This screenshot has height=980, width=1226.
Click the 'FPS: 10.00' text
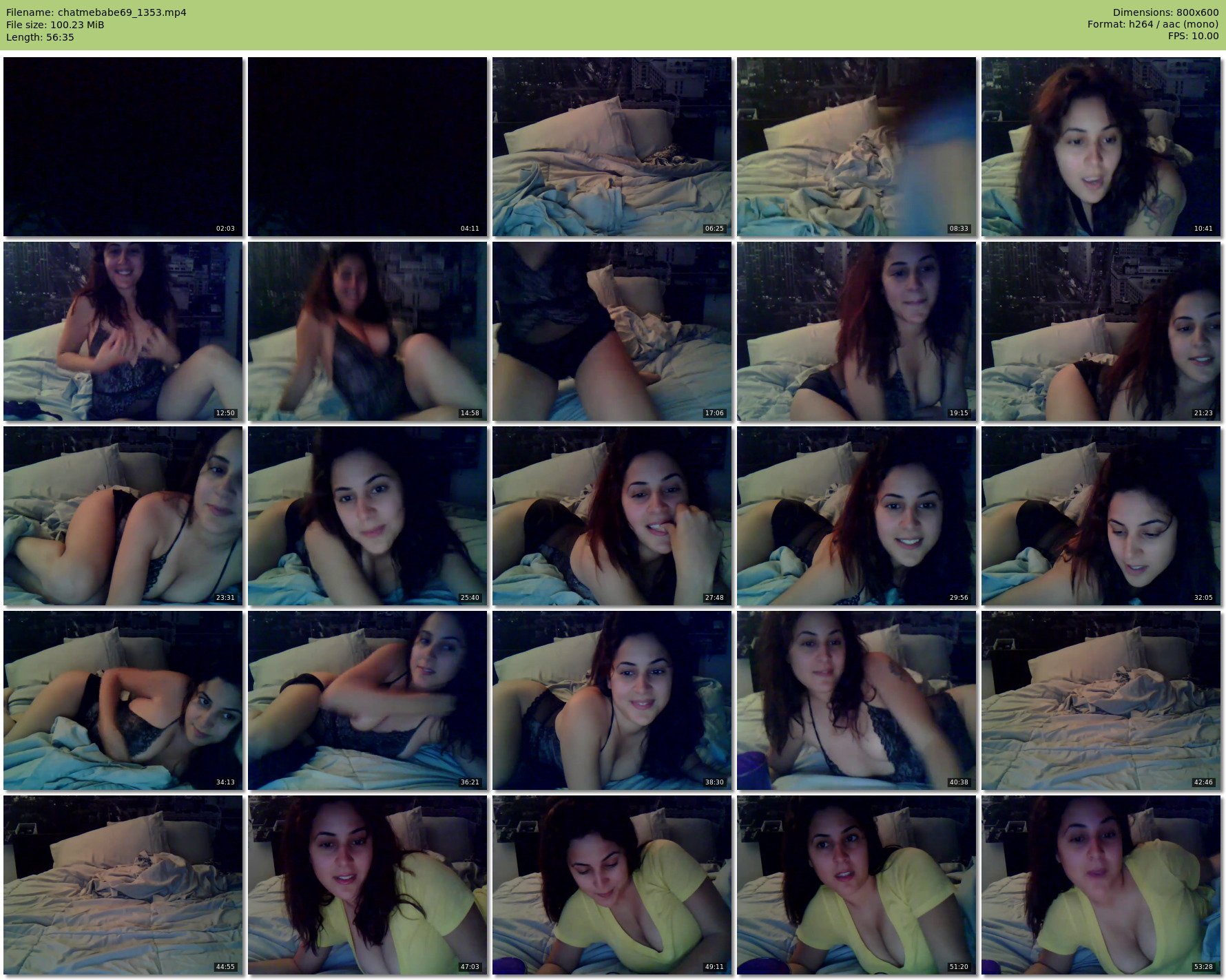coord(1194,37)
